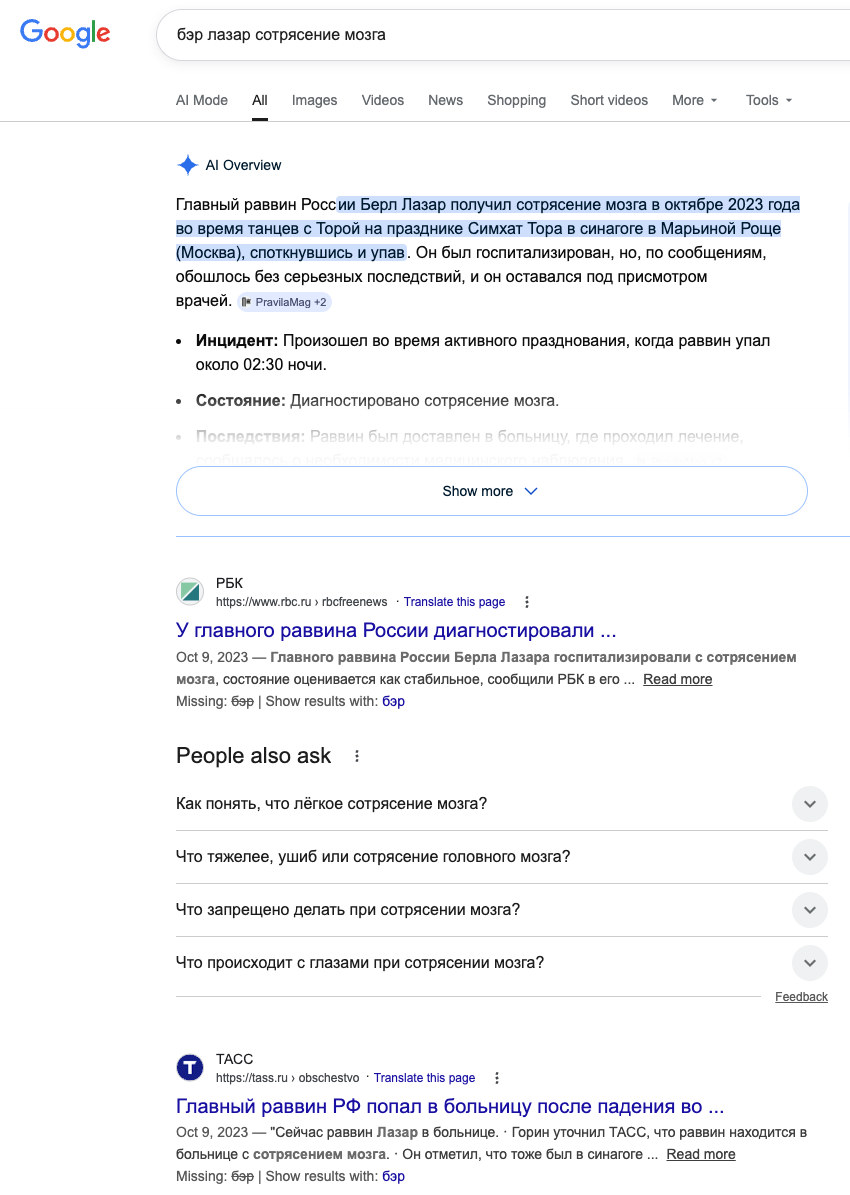The width and height of the screenshot is (850, 1195).
Task: Click the AI Overview sparkle icon
Action: [x=188, y=165]
